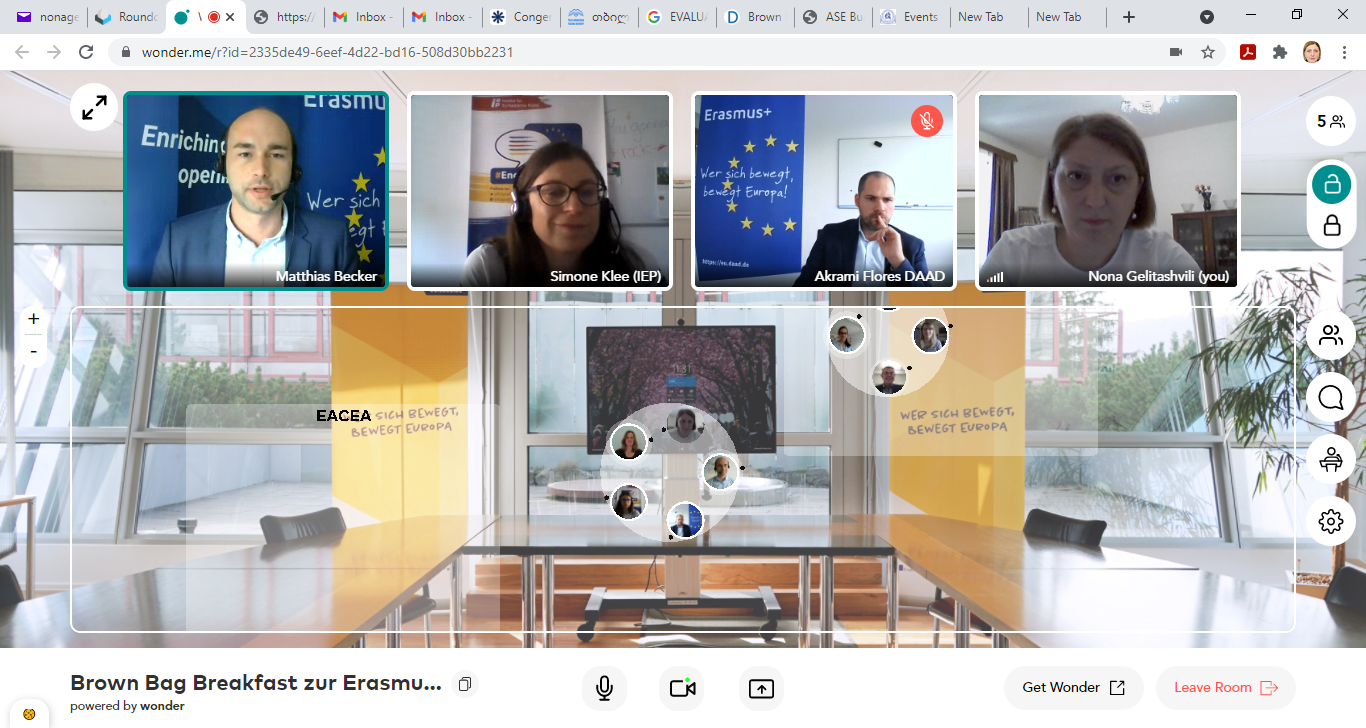Viewport: 1366px width, 728px height.
Task: Click the powered by wonder text
Action: 127,706
